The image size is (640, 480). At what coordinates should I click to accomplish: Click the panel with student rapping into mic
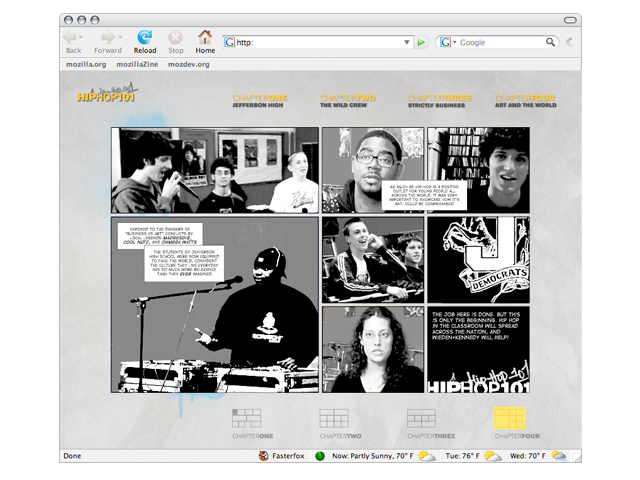[x=215, y=170]
